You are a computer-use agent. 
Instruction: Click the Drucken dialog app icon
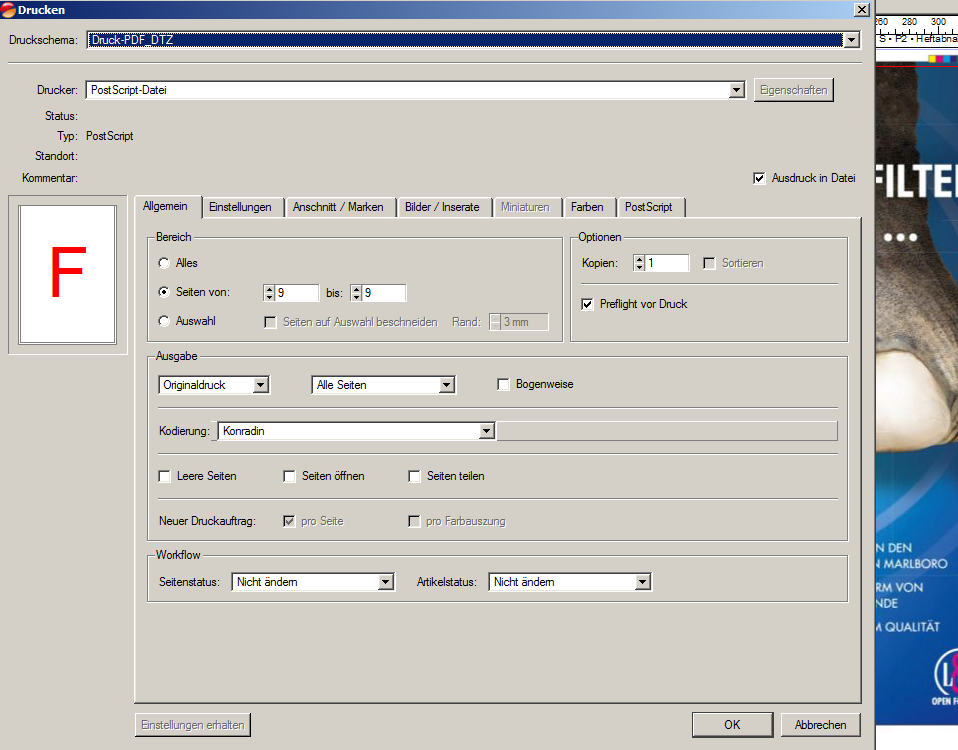[9, 9]
